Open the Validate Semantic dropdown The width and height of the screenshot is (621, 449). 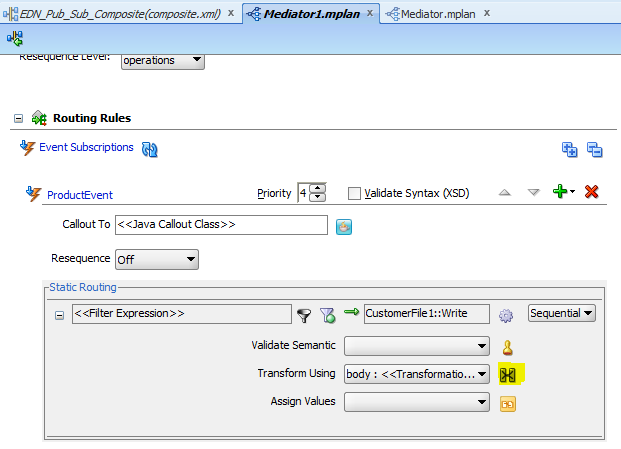pos(417,346)
